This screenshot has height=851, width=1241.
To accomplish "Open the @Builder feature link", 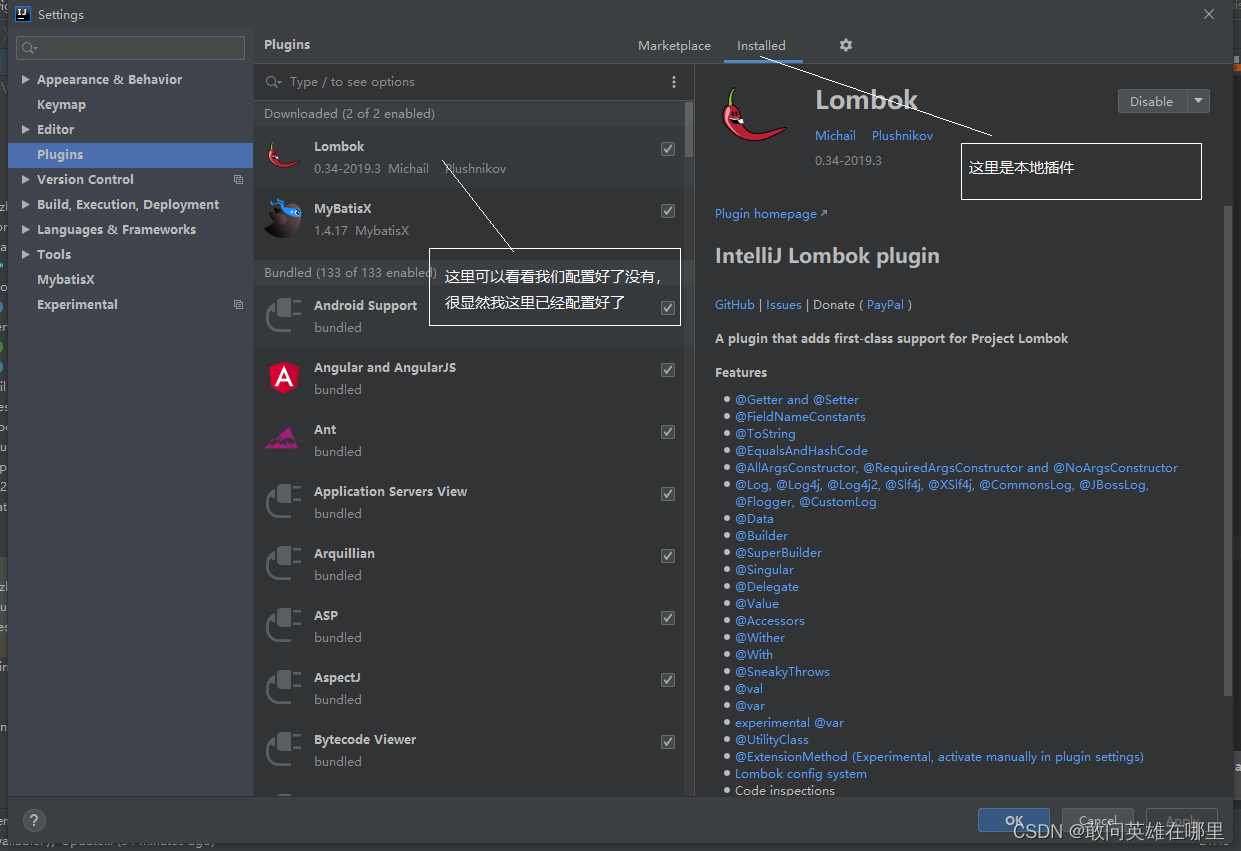I will [x=761, y=536].
